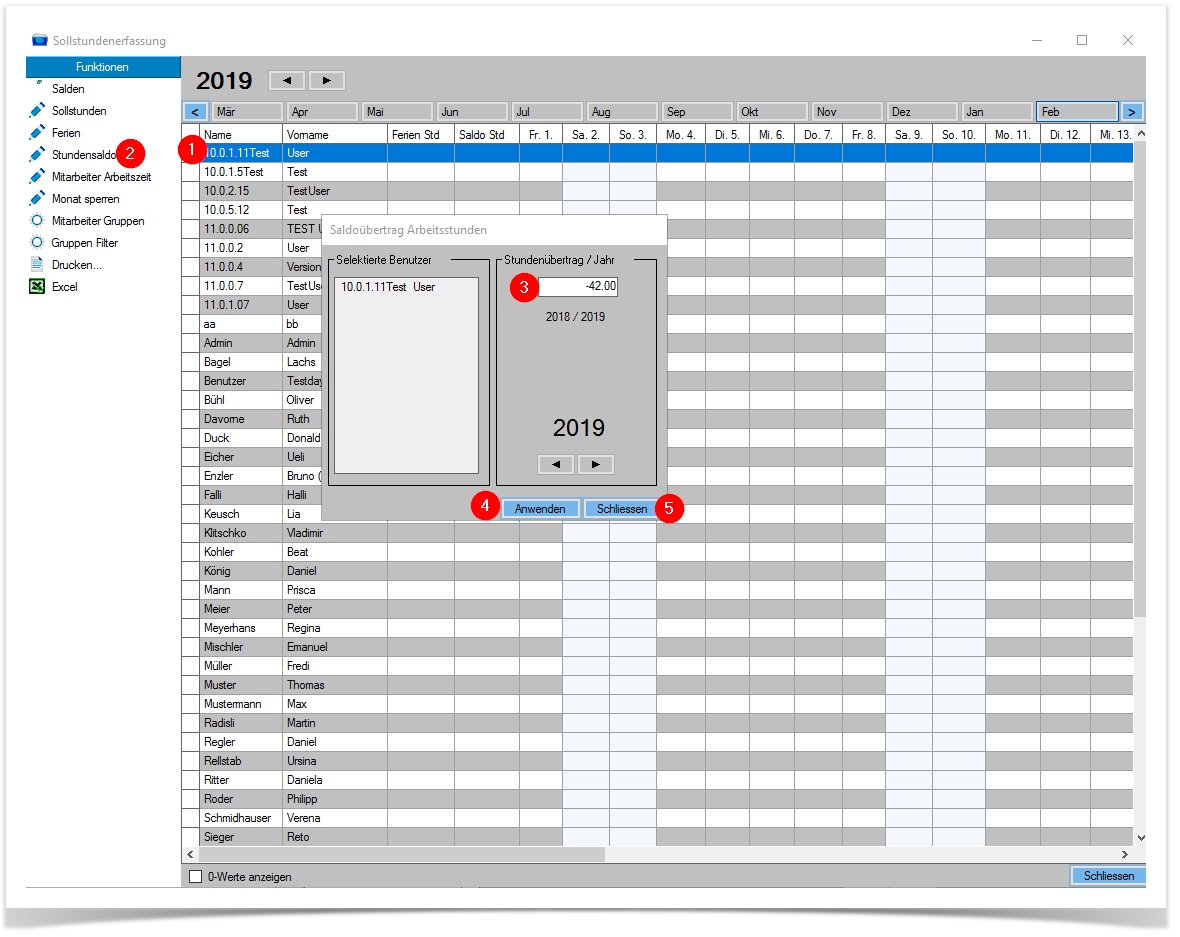Open the Gruppen Filter function
This screenshot has width=1180, height=937.
(85, 242)
